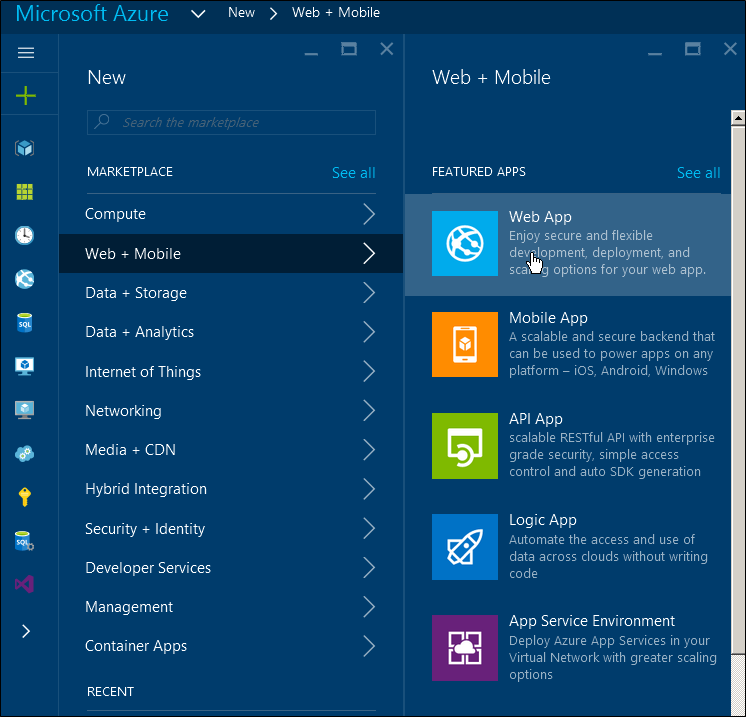Click the scrollbar up arrow

[x=738, y=118]
